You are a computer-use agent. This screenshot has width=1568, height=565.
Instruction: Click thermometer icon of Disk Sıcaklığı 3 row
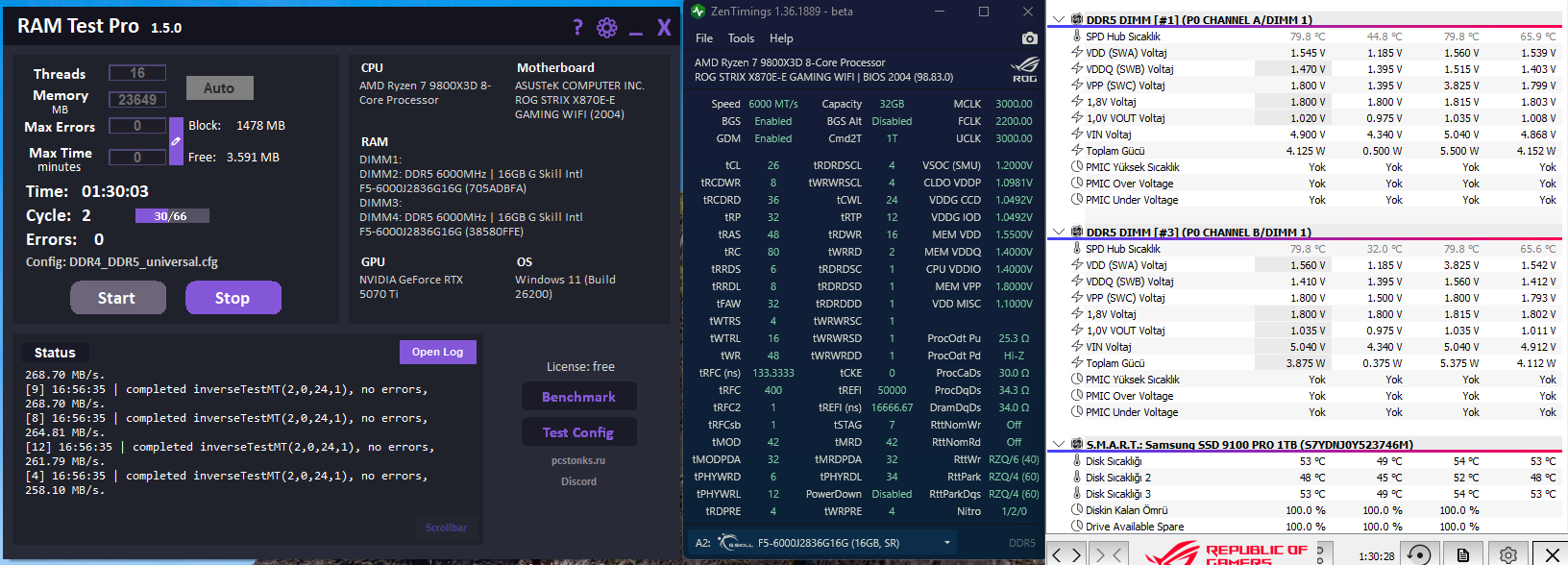(1077, 494)
